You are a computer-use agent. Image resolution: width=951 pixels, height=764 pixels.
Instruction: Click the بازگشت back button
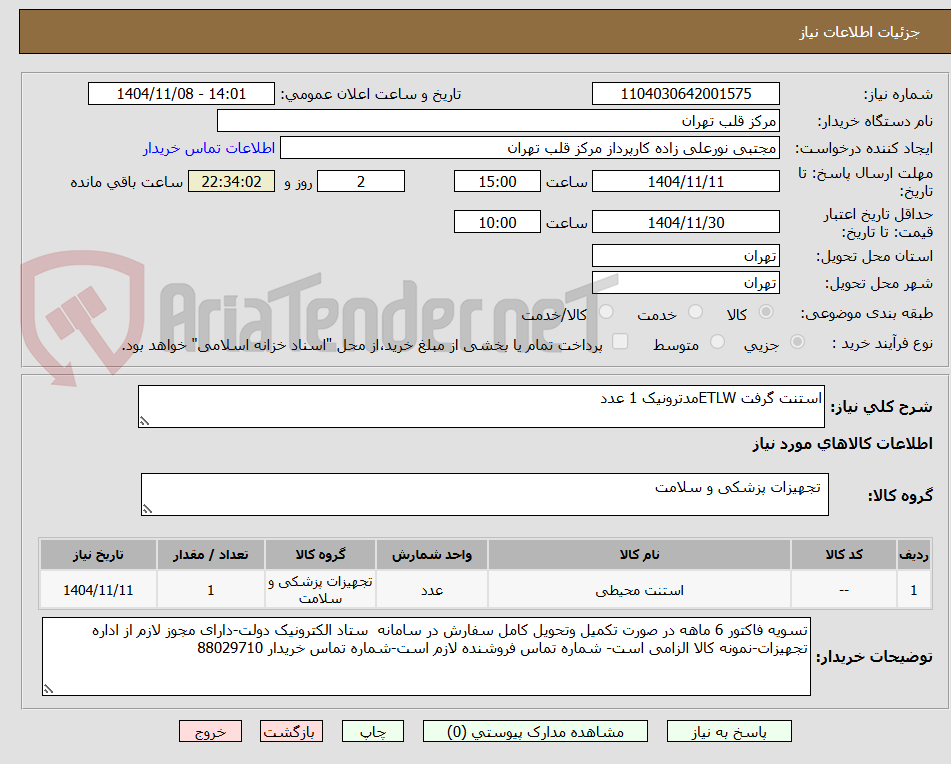[291, 731]
